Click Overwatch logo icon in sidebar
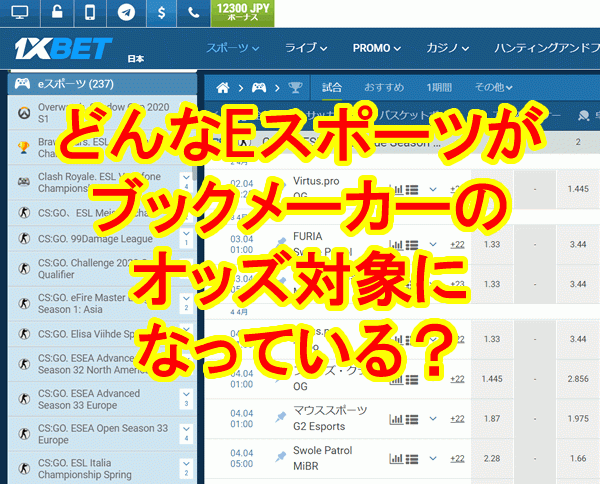Screen dimensions: 600x484 (x=24, y=112)
